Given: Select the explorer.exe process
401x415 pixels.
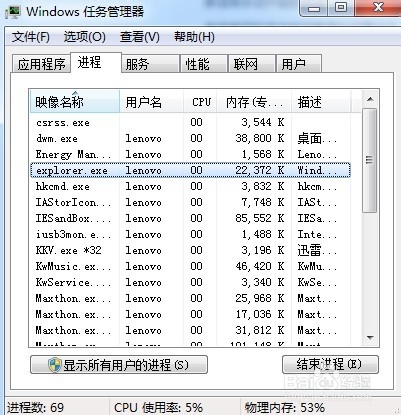Looking at the screenshot, I should coord(190,170).
